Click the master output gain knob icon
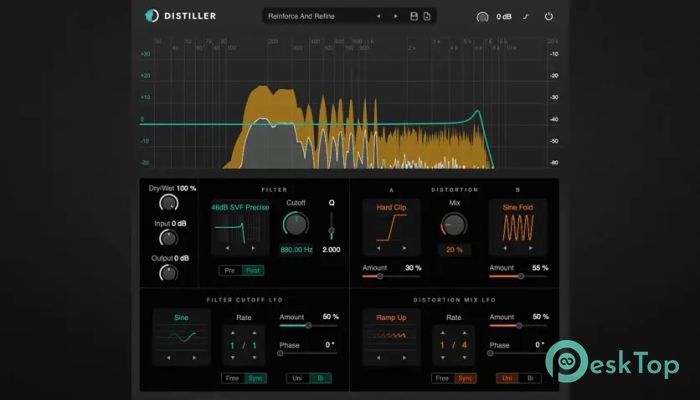The image size is (700, 400). pos(483,17)
